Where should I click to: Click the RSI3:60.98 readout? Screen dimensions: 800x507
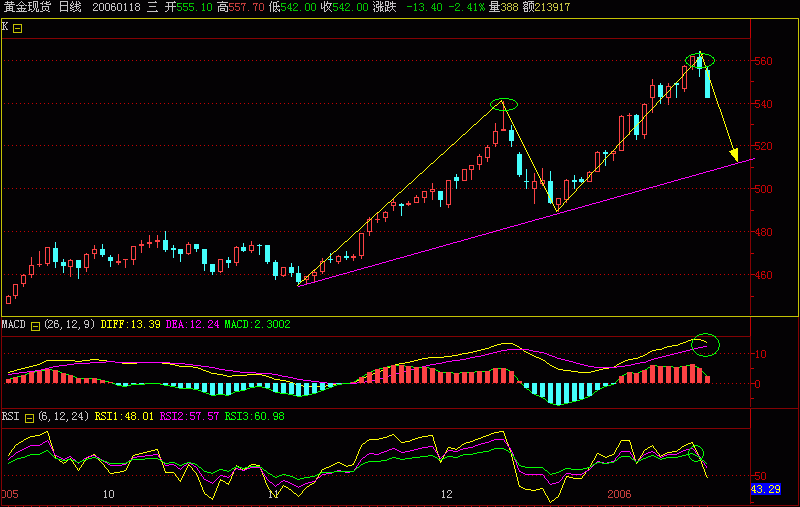tap(255, 417)
